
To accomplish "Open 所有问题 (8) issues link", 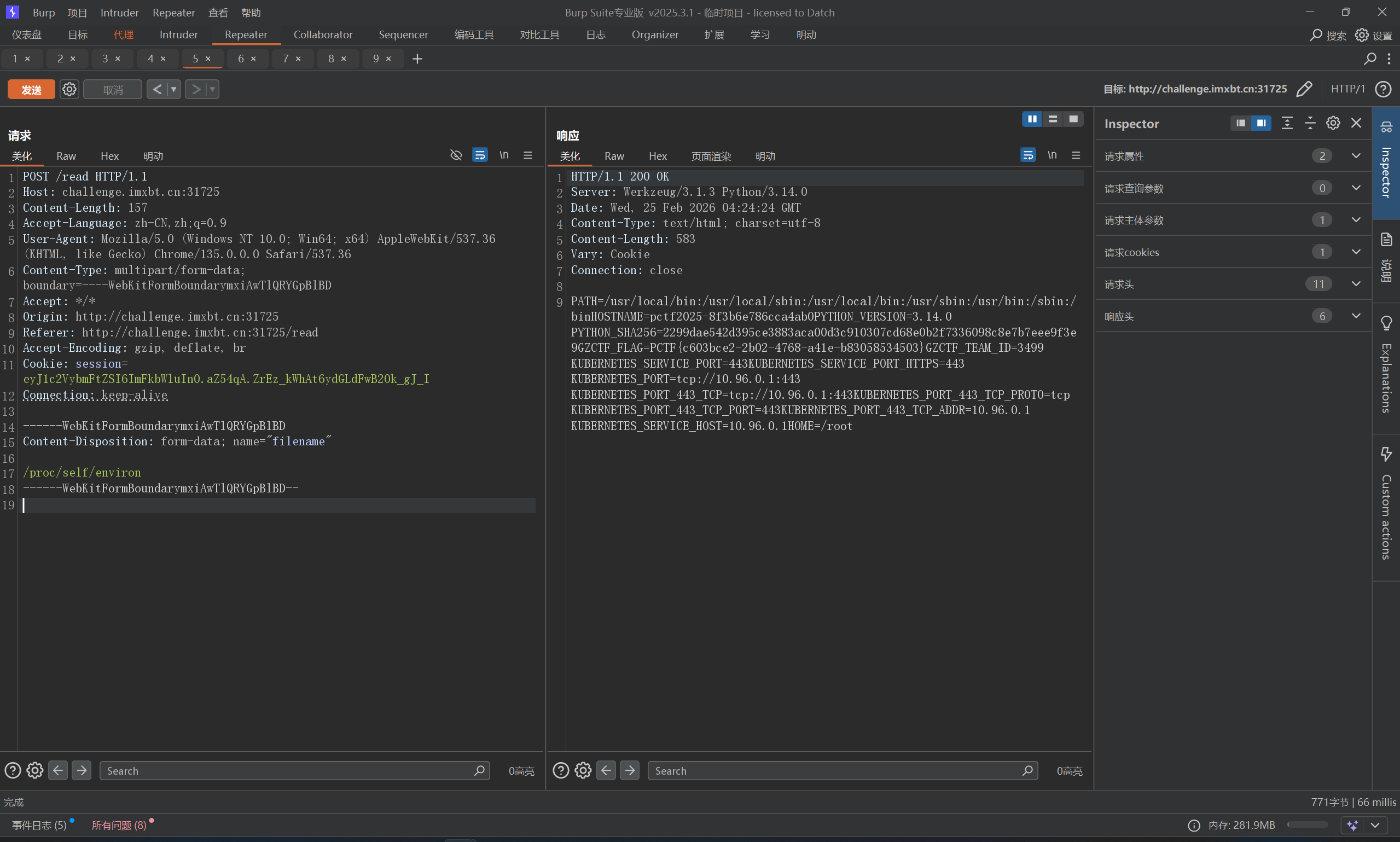I will pos(119,825).
